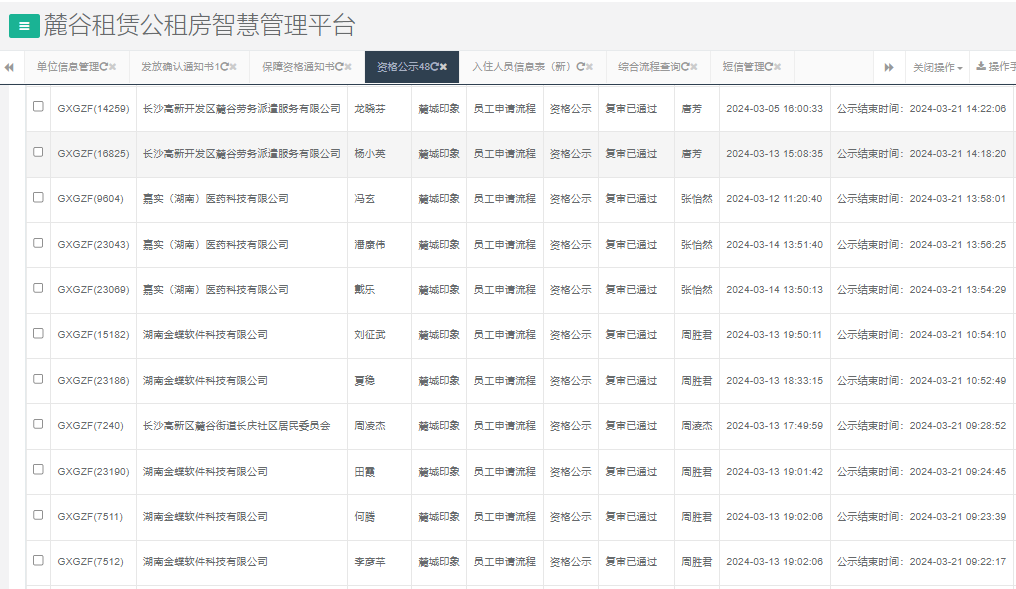This screenshot has width=1016, height=589.
Task: Check the checkbox for GXGZF(14259)
Action: pos(40,108)
